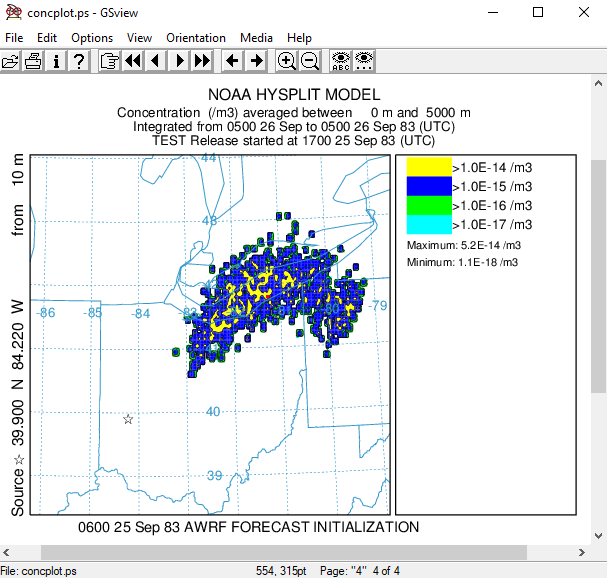The height and width of the screenshot is (578, 607).
Task: Click the yellow >1.0E-14 legend swatch
Action: tap(429, 167)
